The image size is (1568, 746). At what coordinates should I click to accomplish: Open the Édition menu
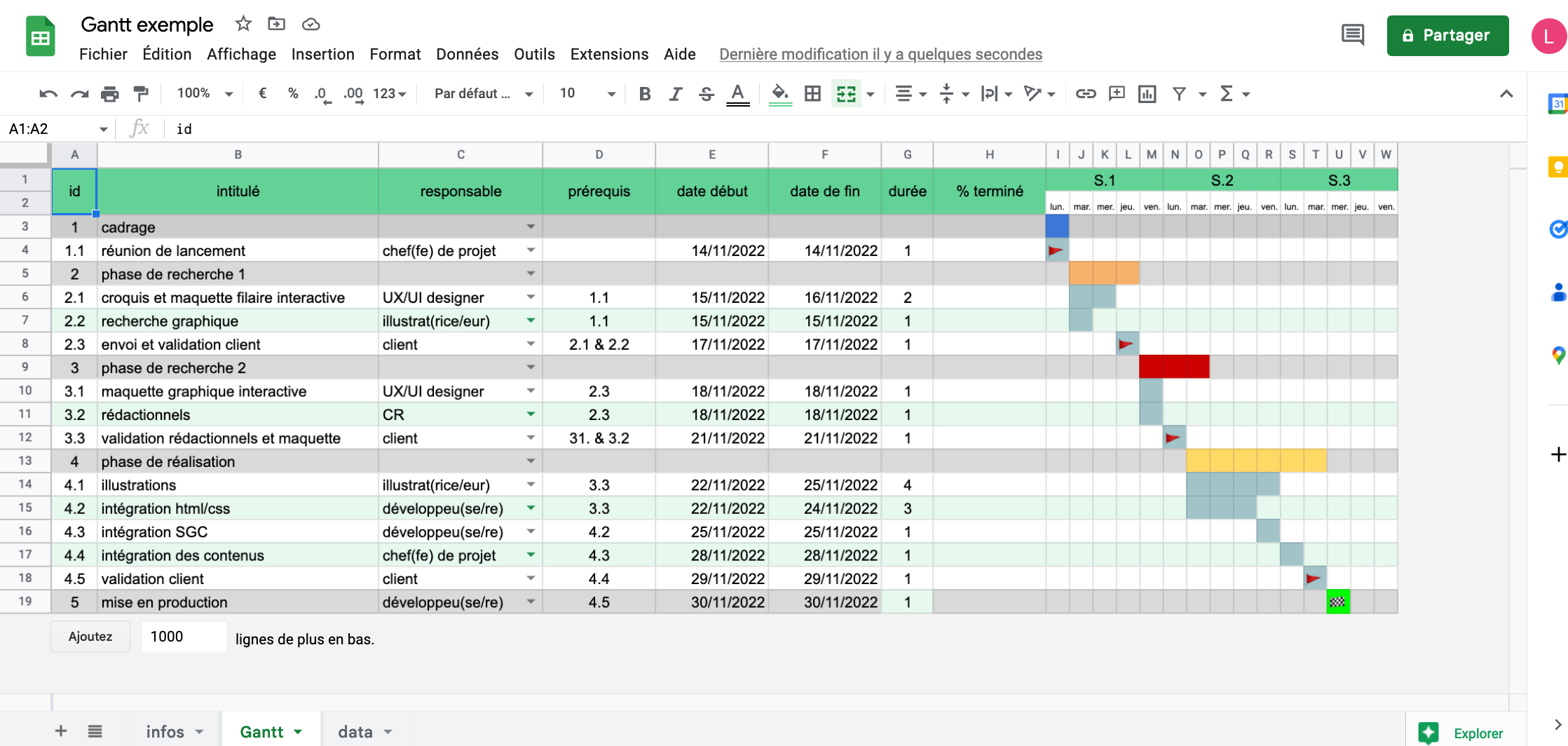click(167, 54)
